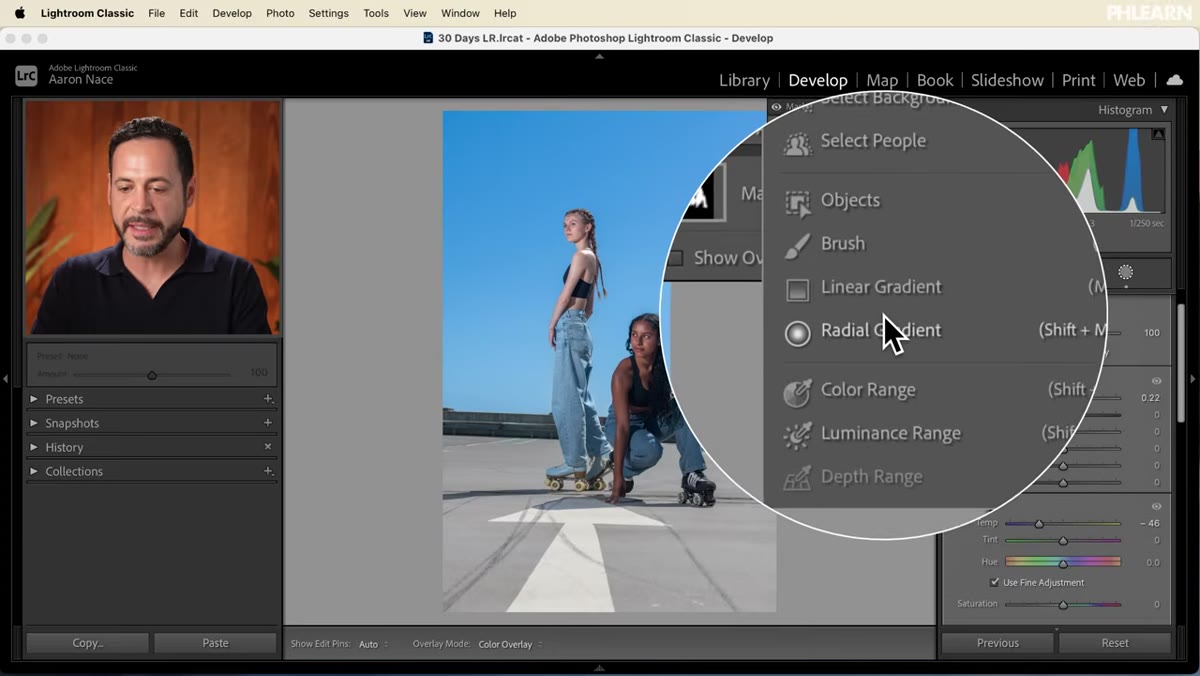Screen dimensions: 1200x676
Task: Toggle histogram highlight clipping indicator
Action: [1158, 133]
